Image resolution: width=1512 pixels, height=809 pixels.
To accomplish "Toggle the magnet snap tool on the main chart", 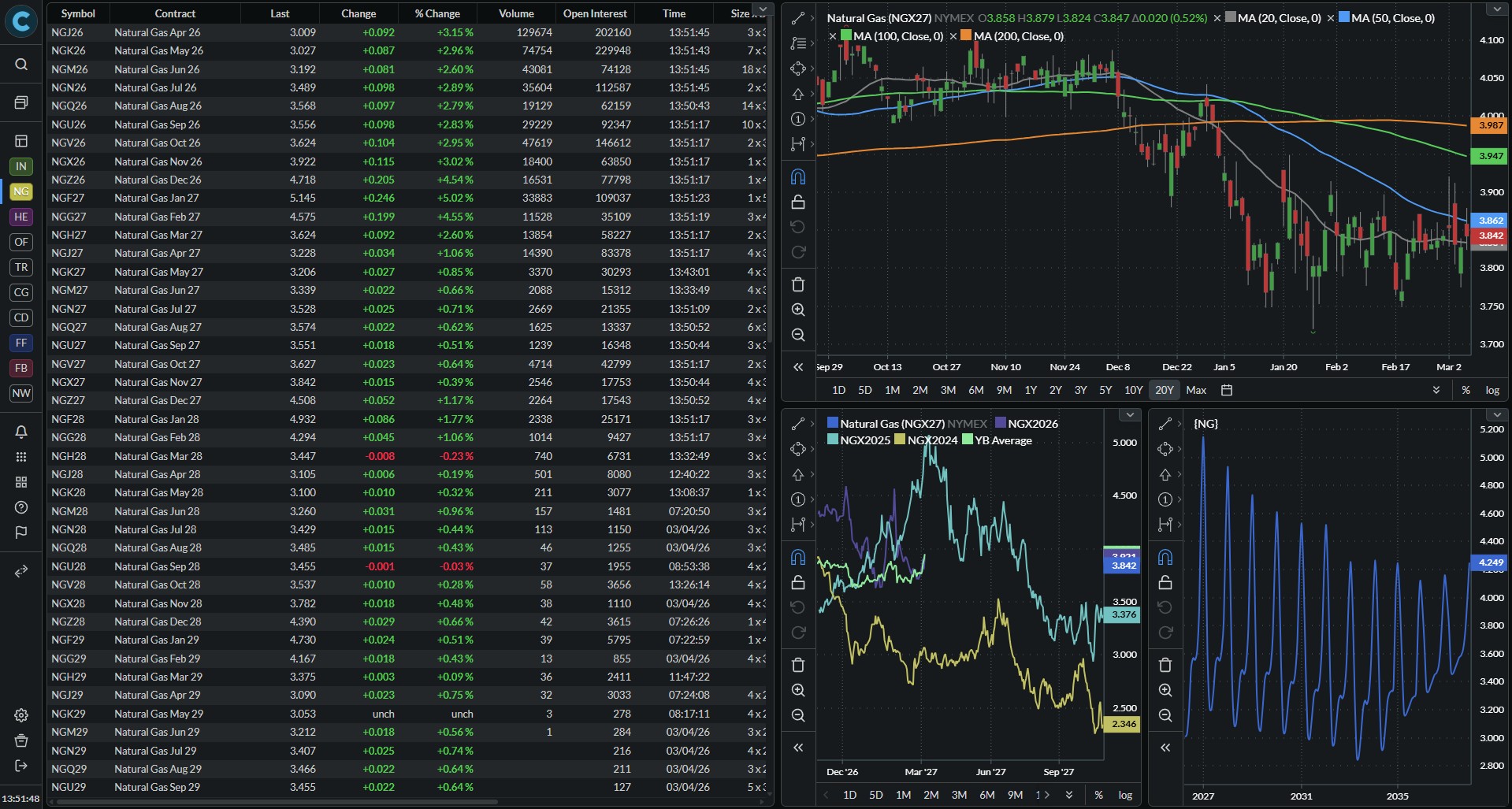I will pos(798,176).
